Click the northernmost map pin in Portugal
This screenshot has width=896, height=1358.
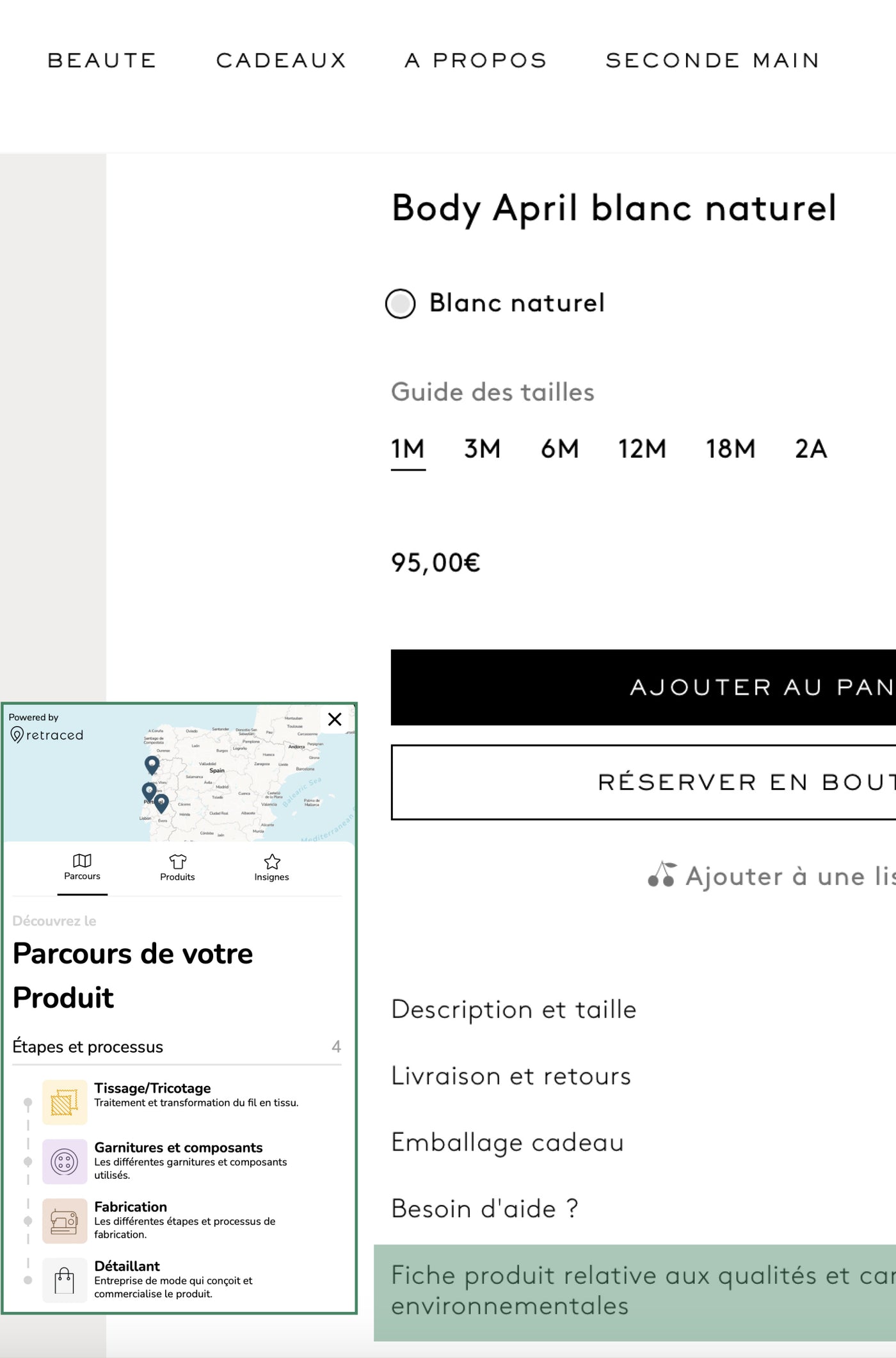point(152,764)
